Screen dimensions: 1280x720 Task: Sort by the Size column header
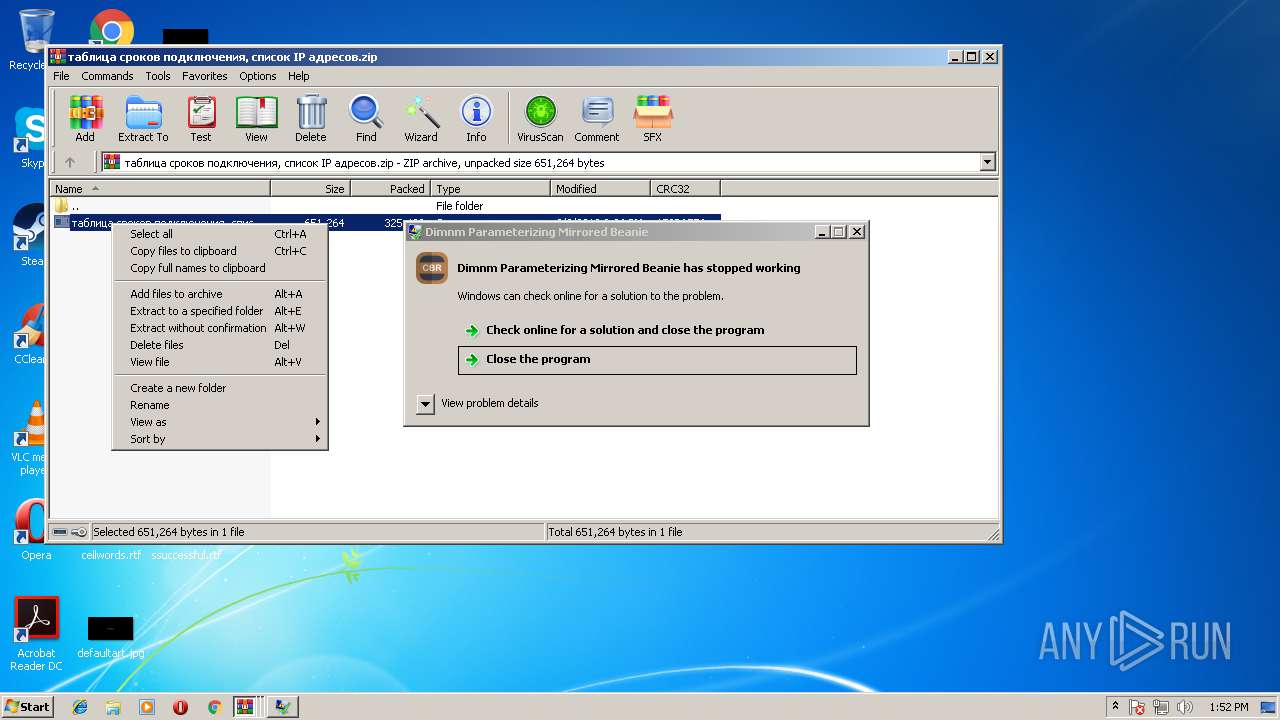coord(310,188)
